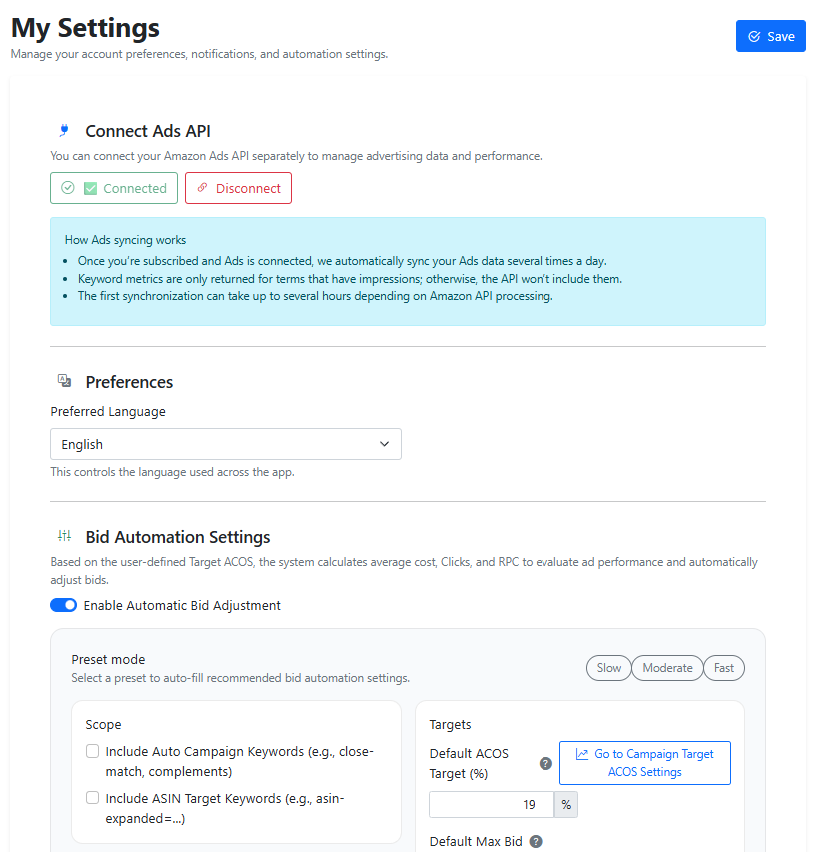817x852 pixels.
Task: Check Include Auto Campaign Keywords
Action: [x=93, y=751]
